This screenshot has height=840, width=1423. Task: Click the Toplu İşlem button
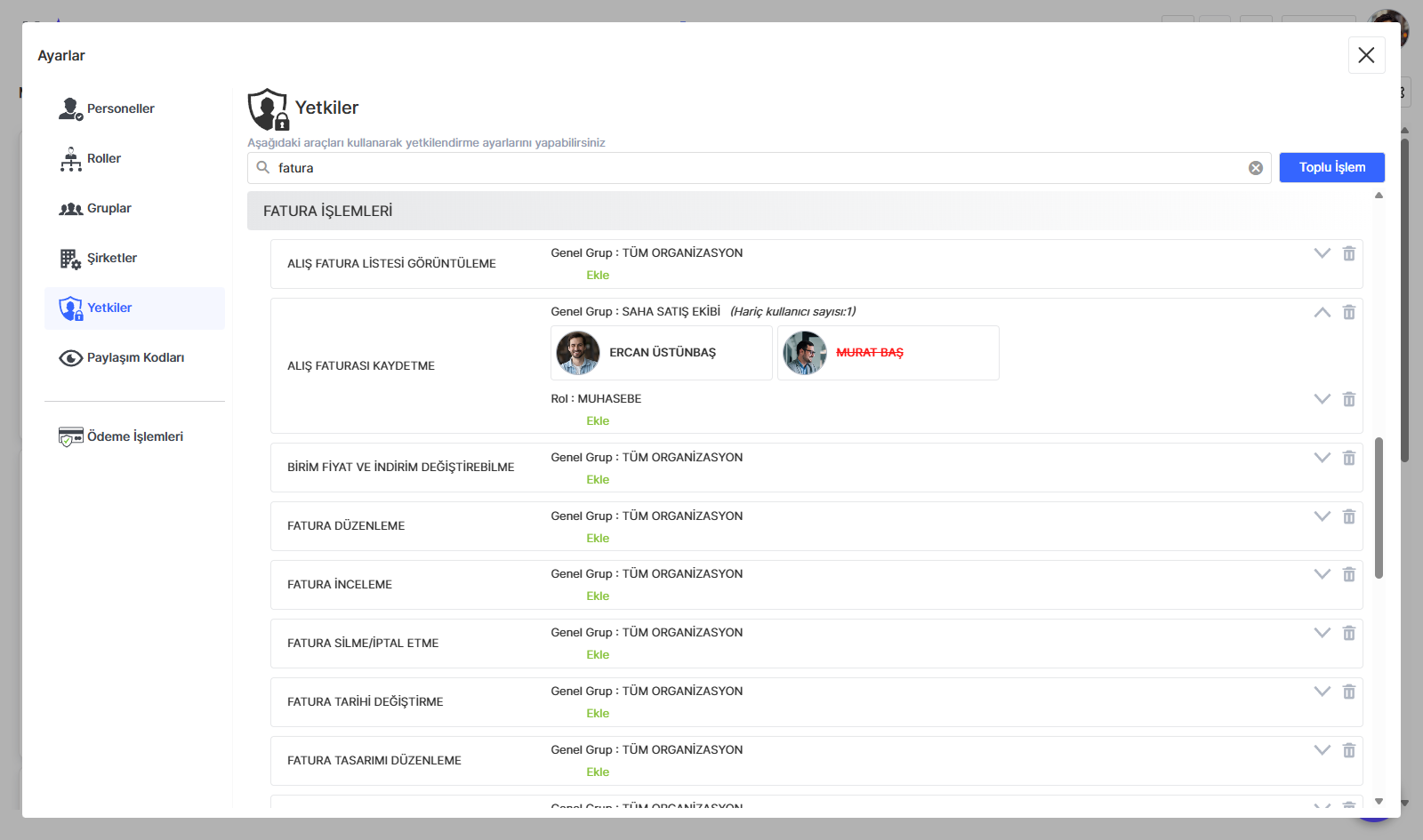1331,167
